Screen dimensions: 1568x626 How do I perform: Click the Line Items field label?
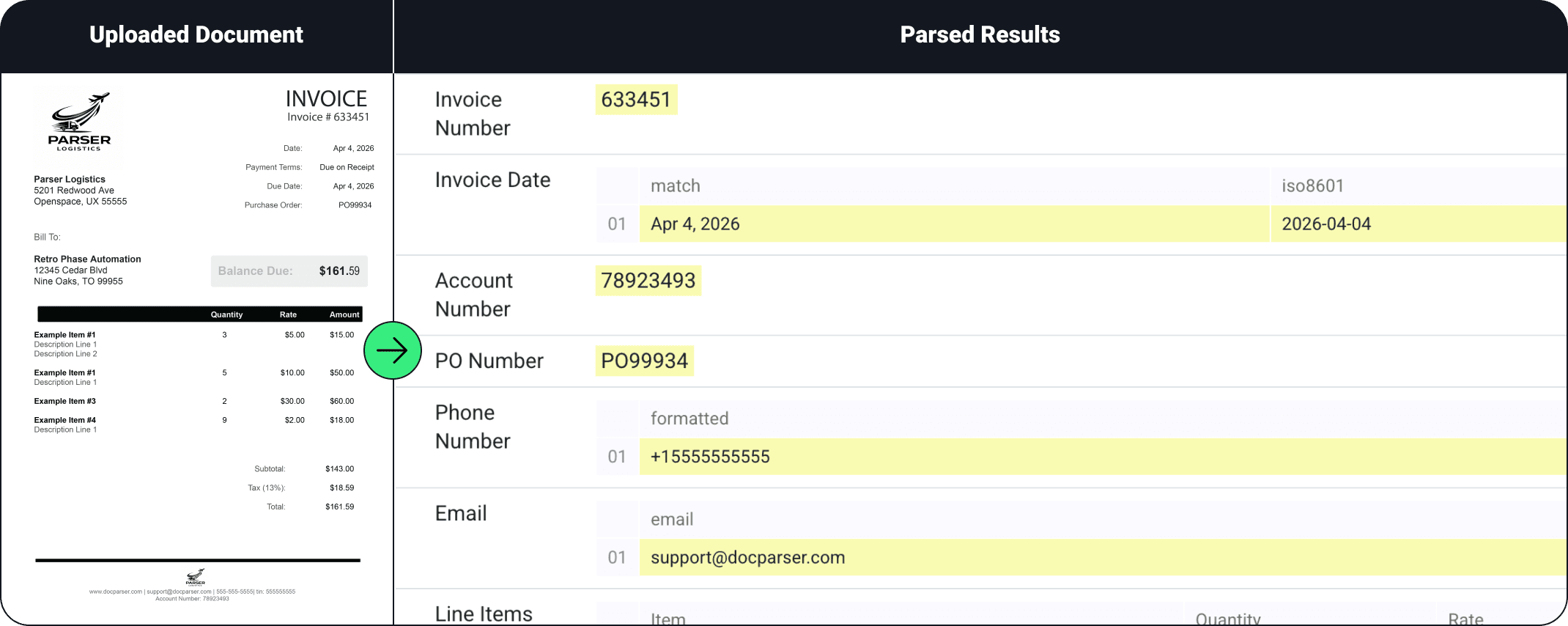tap(484, 614)
